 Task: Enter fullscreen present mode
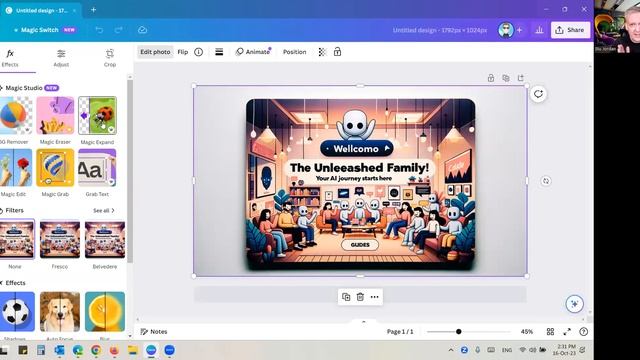[567, 331]
